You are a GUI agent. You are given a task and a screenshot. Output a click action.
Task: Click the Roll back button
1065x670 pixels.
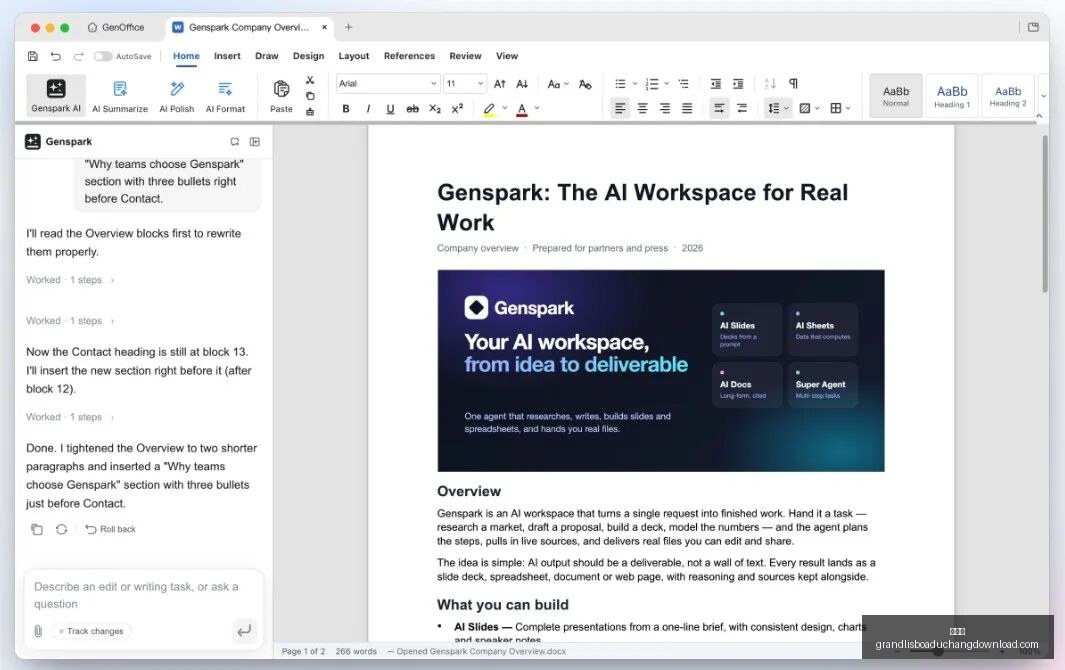coord(110,529)
